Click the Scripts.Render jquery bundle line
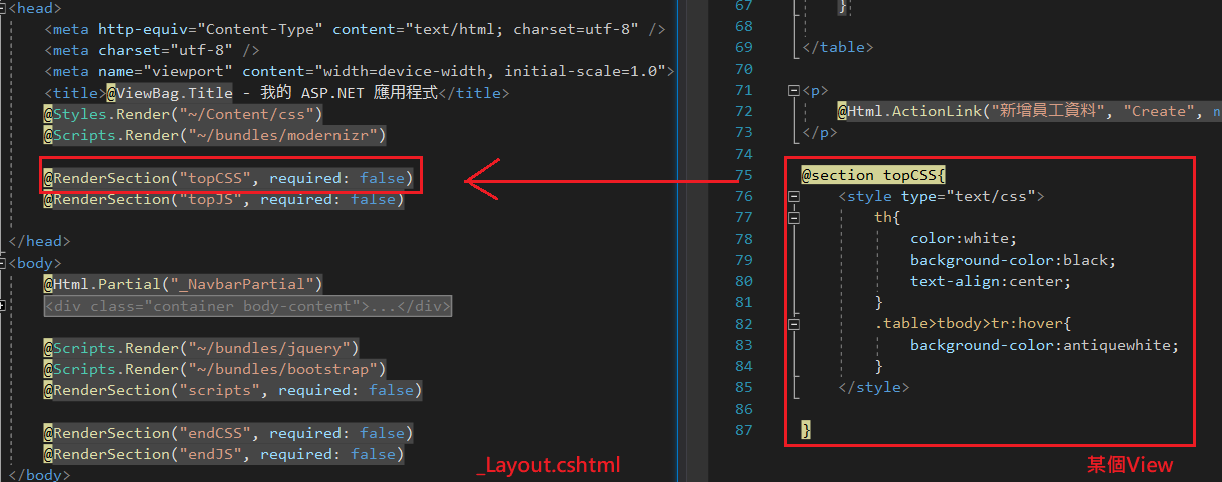 click(x=200, y=348)
